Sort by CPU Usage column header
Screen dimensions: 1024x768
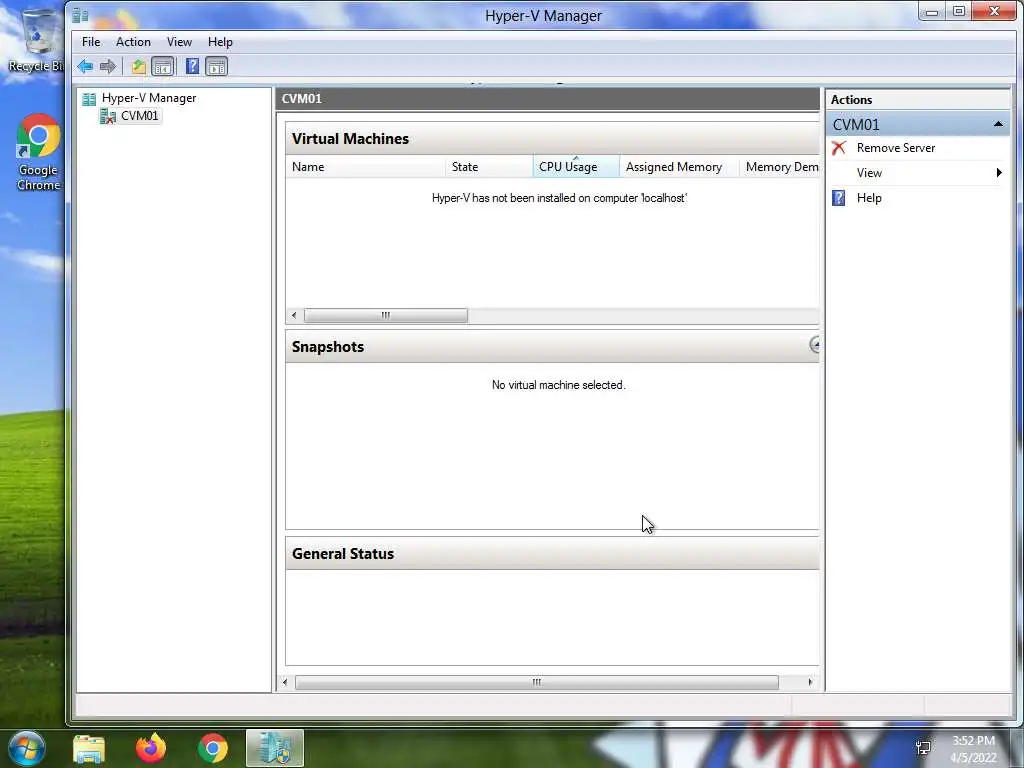pos(576,167)
